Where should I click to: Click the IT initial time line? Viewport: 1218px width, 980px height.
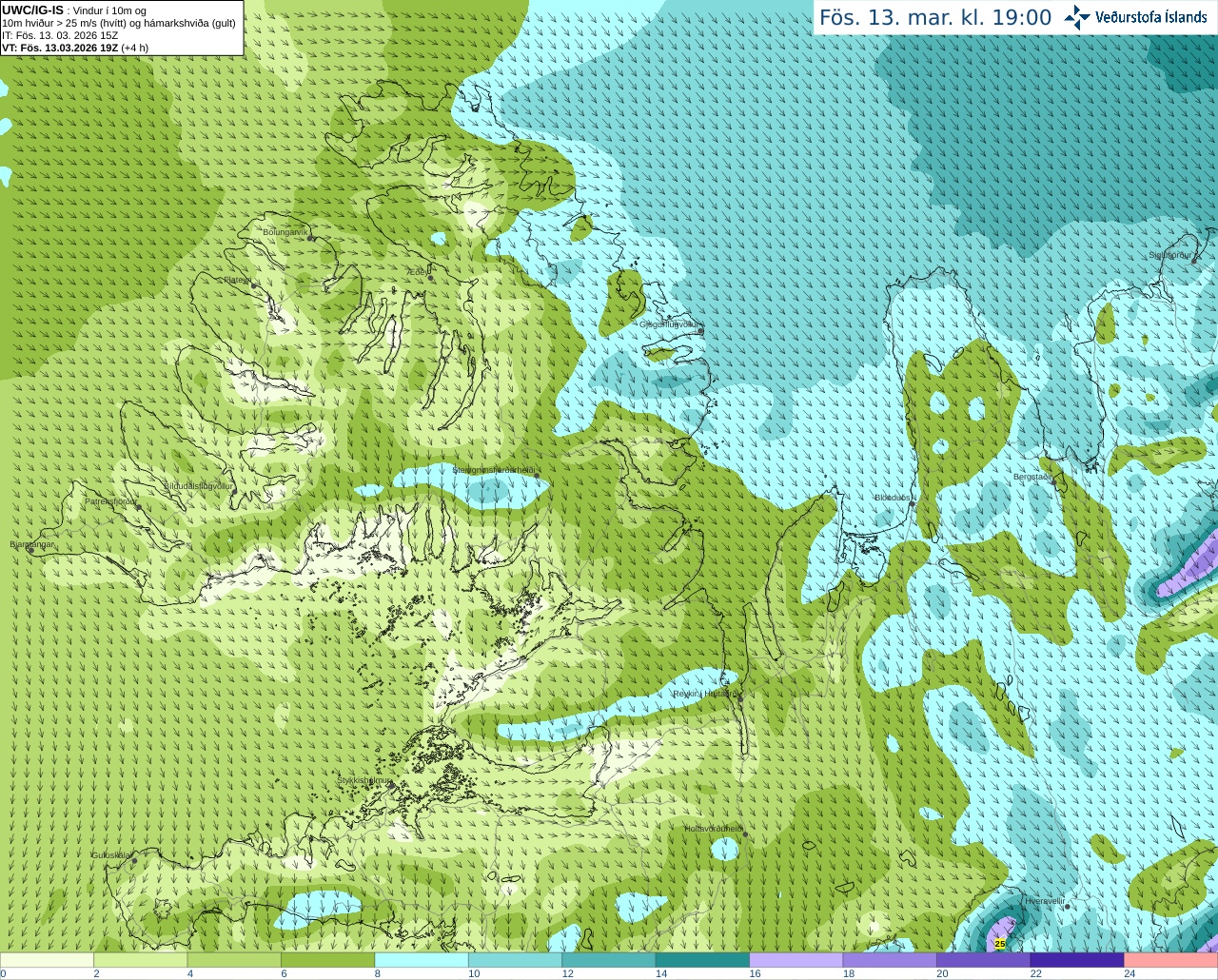(x=60, y=35)
